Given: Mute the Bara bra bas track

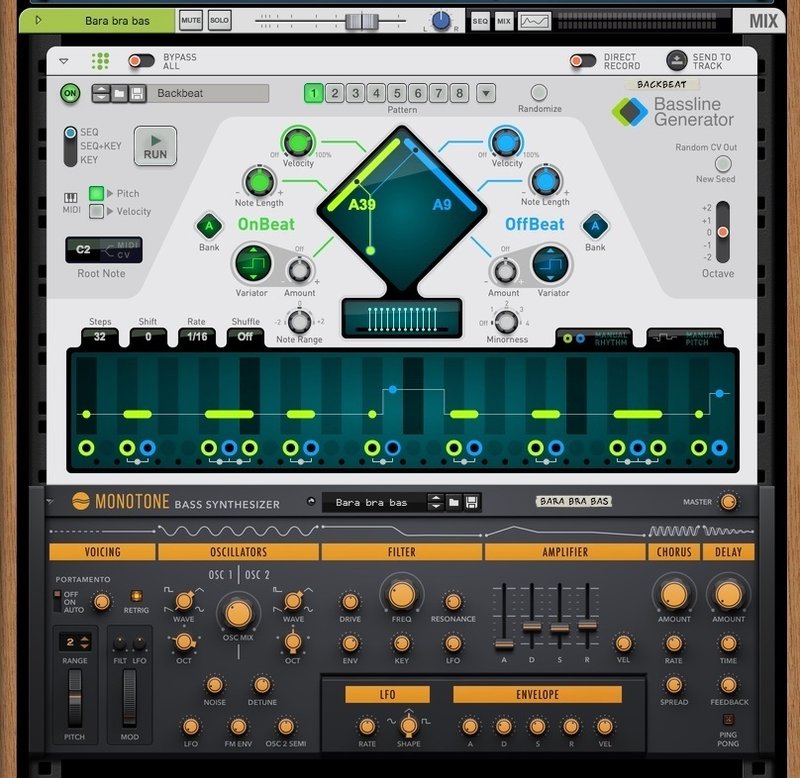Looking at the screenshot, I should pos(190,20).
